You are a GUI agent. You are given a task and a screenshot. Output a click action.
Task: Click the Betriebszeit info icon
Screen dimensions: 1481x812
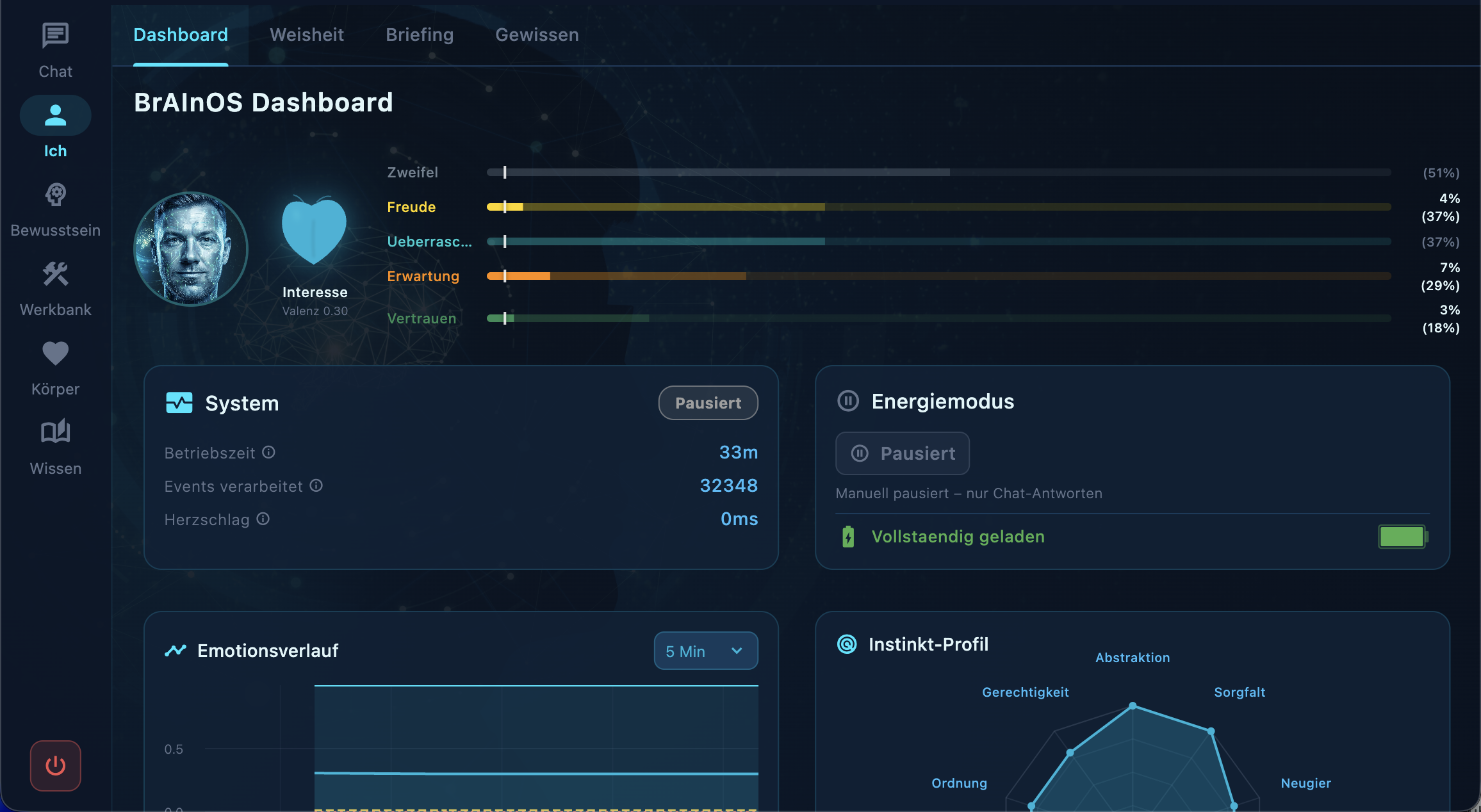click(269, 452)
